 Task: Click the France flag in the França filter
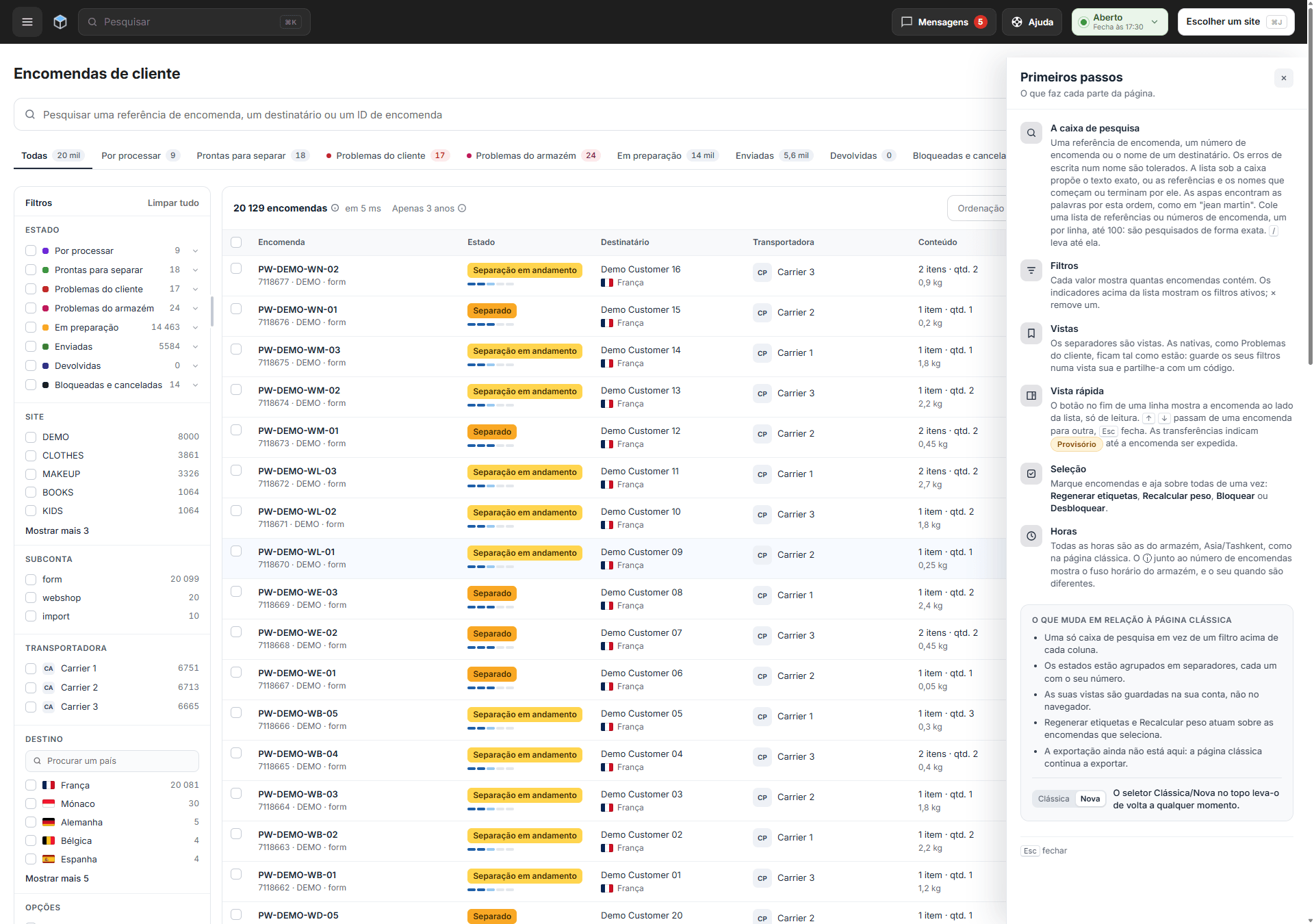[49, 786]
